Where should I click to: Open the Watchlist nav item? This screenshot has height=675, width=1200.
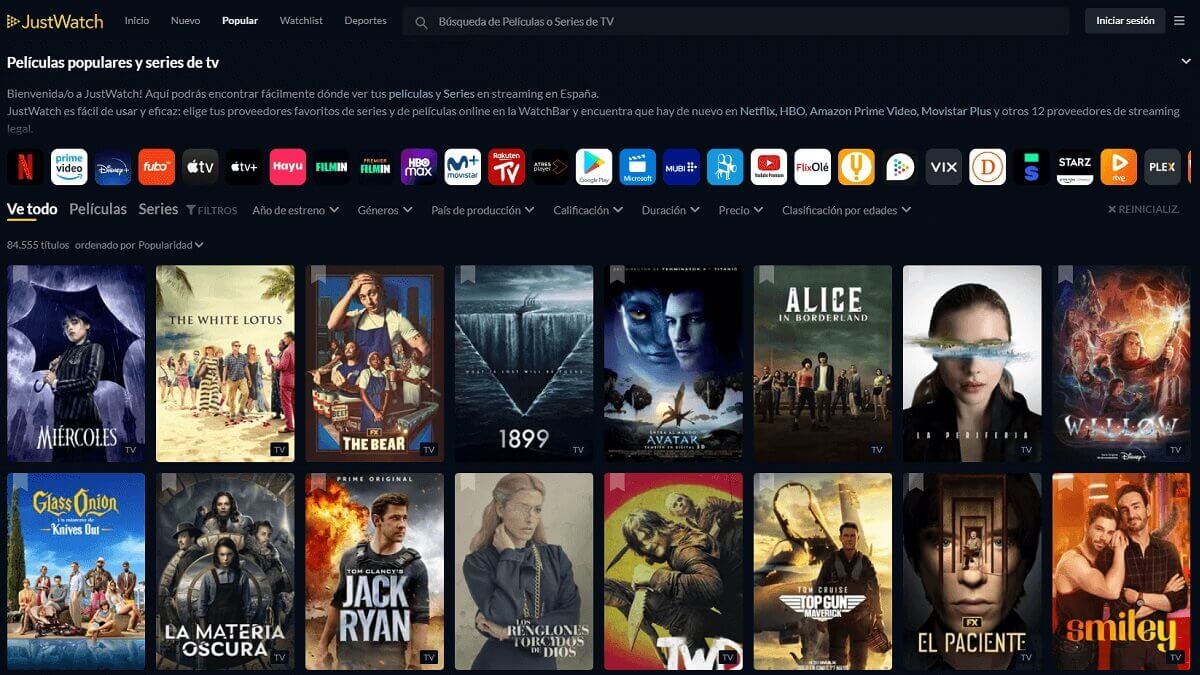[x=301, y=21]
